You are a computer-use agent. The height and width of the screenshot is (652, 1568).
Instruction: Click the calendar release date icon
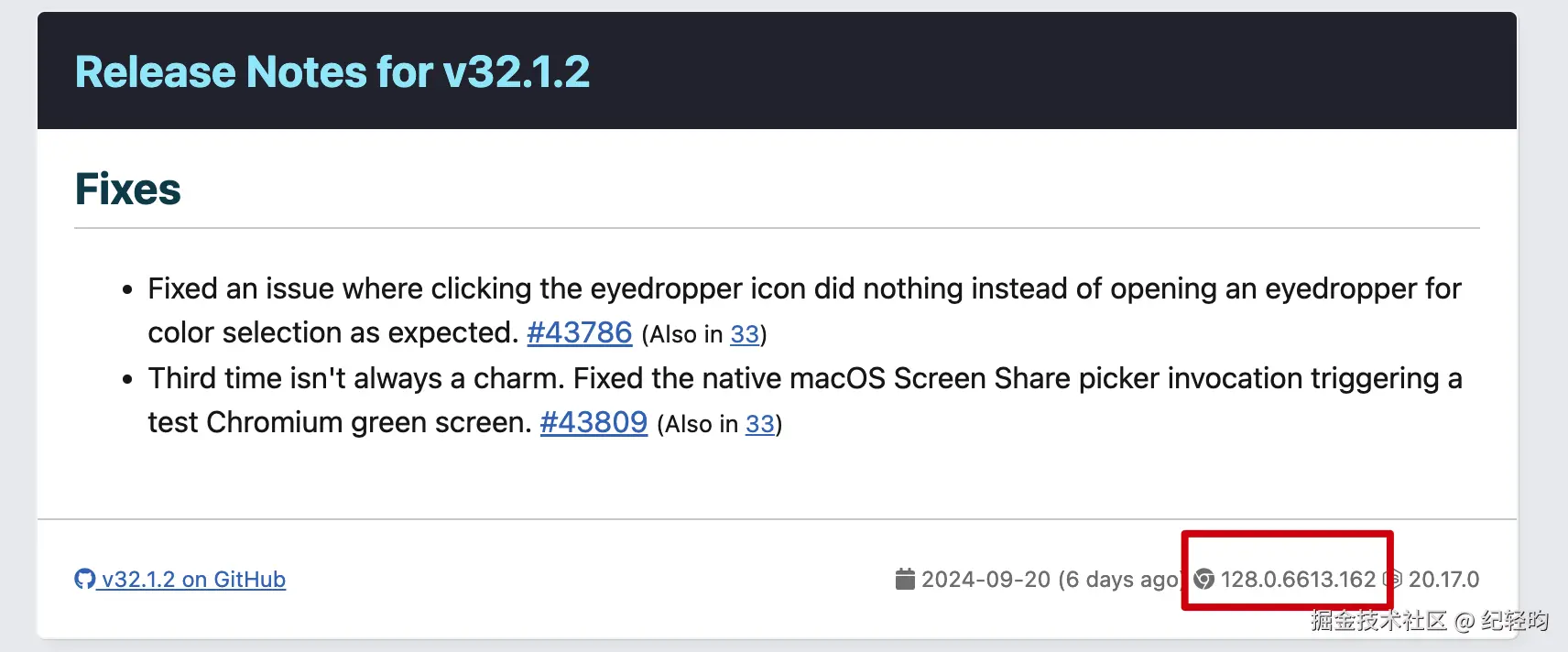[905, 580]
